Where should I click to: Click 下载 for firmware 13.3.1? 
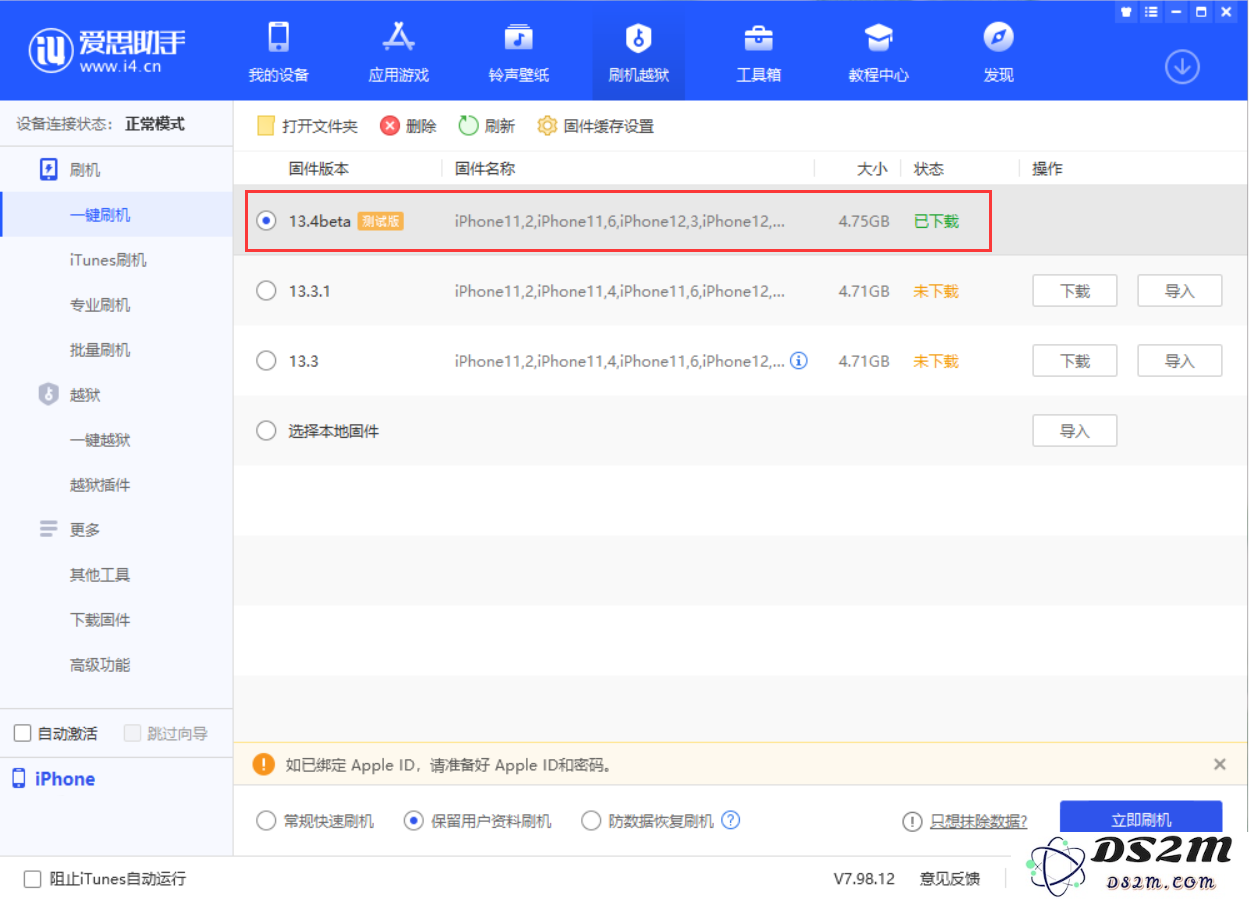(x=1074, y=291)
